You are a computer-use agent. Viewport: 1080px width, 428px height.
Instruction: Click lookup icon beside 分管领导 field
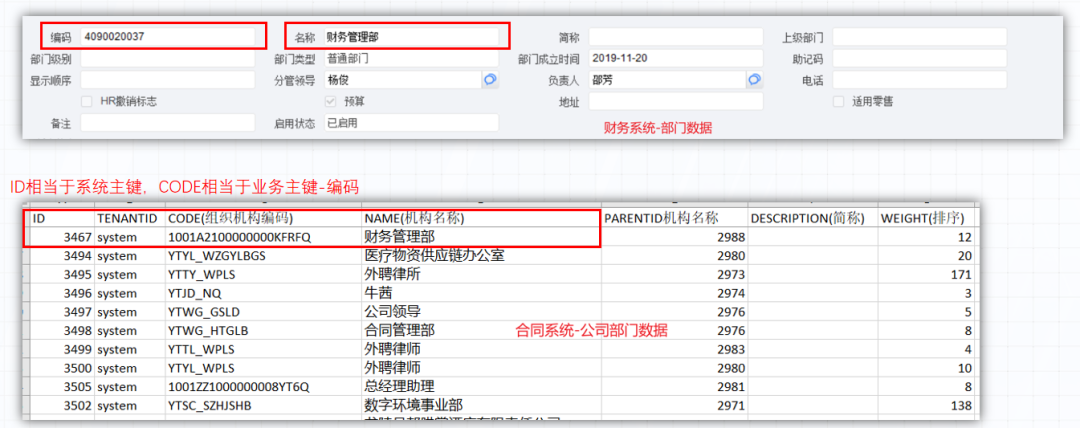click(490, 80)
